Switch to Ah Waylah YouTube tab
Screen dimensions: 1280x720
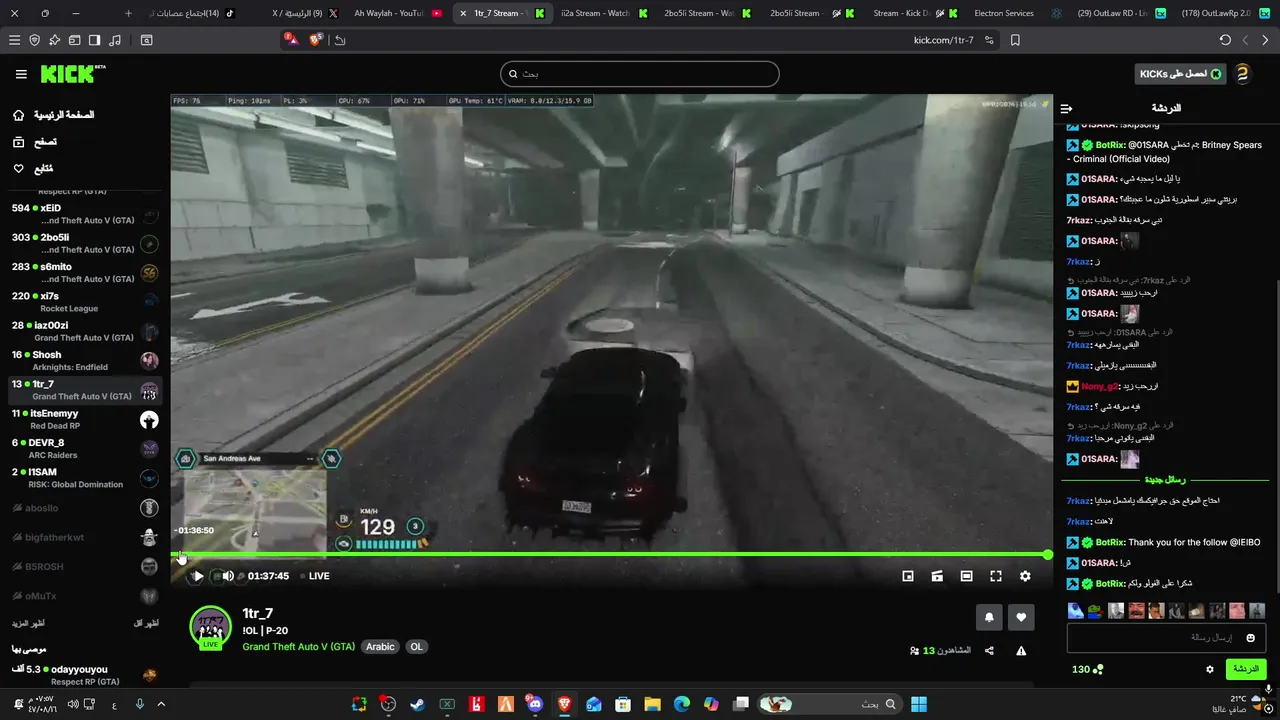coord(395,13)
